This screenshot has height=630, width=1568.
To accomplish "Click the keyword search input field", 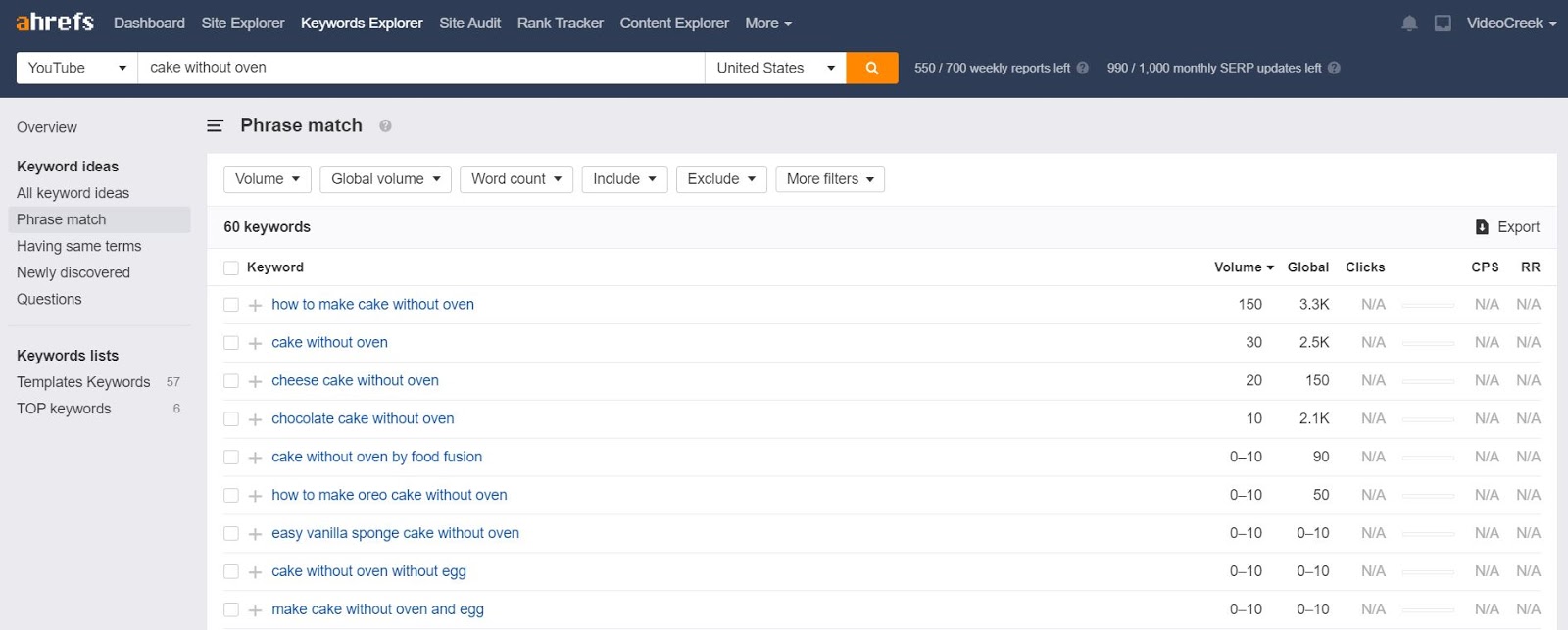I will pos(421,68).
